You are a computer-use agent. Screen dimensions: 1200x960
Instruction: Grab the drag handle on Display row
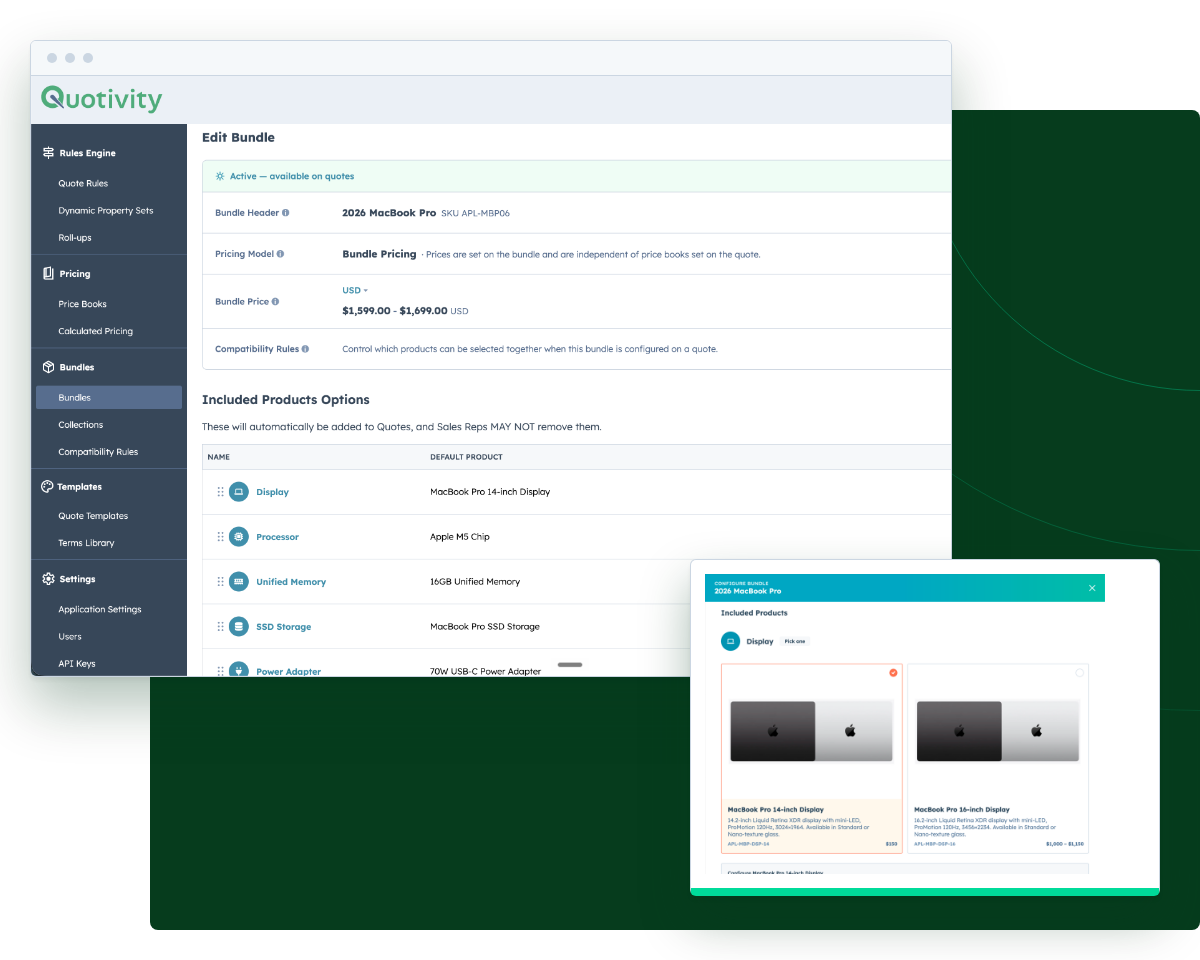tap(220, 492)
